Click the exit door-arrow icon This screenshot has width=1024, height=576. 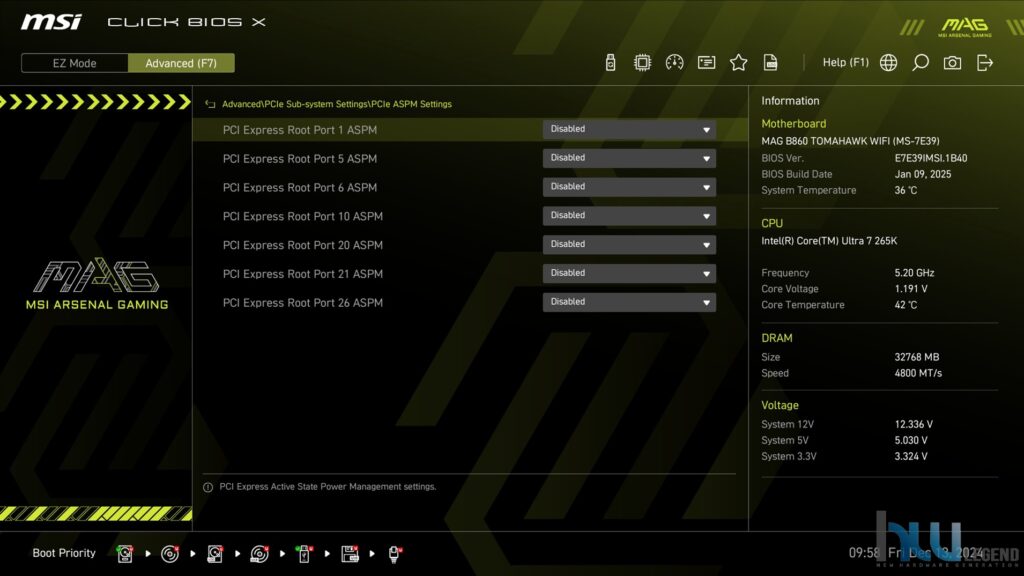point(984,63)
